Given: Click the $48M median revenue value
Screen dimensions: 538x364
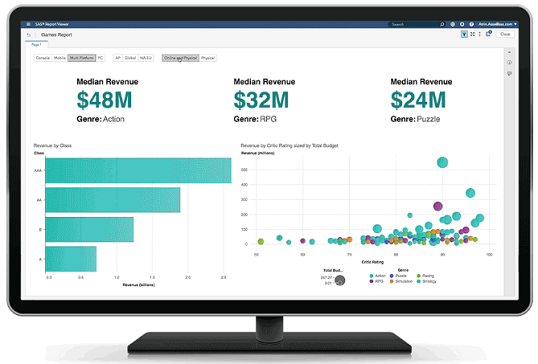Looking at the screenshot, I should [x=104, y=100].
